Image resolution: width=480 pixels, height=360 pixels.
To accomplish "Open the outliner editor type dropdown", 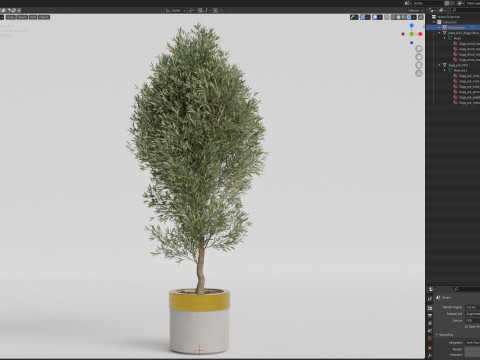I will pyautogui.click(x=432, y=10).
